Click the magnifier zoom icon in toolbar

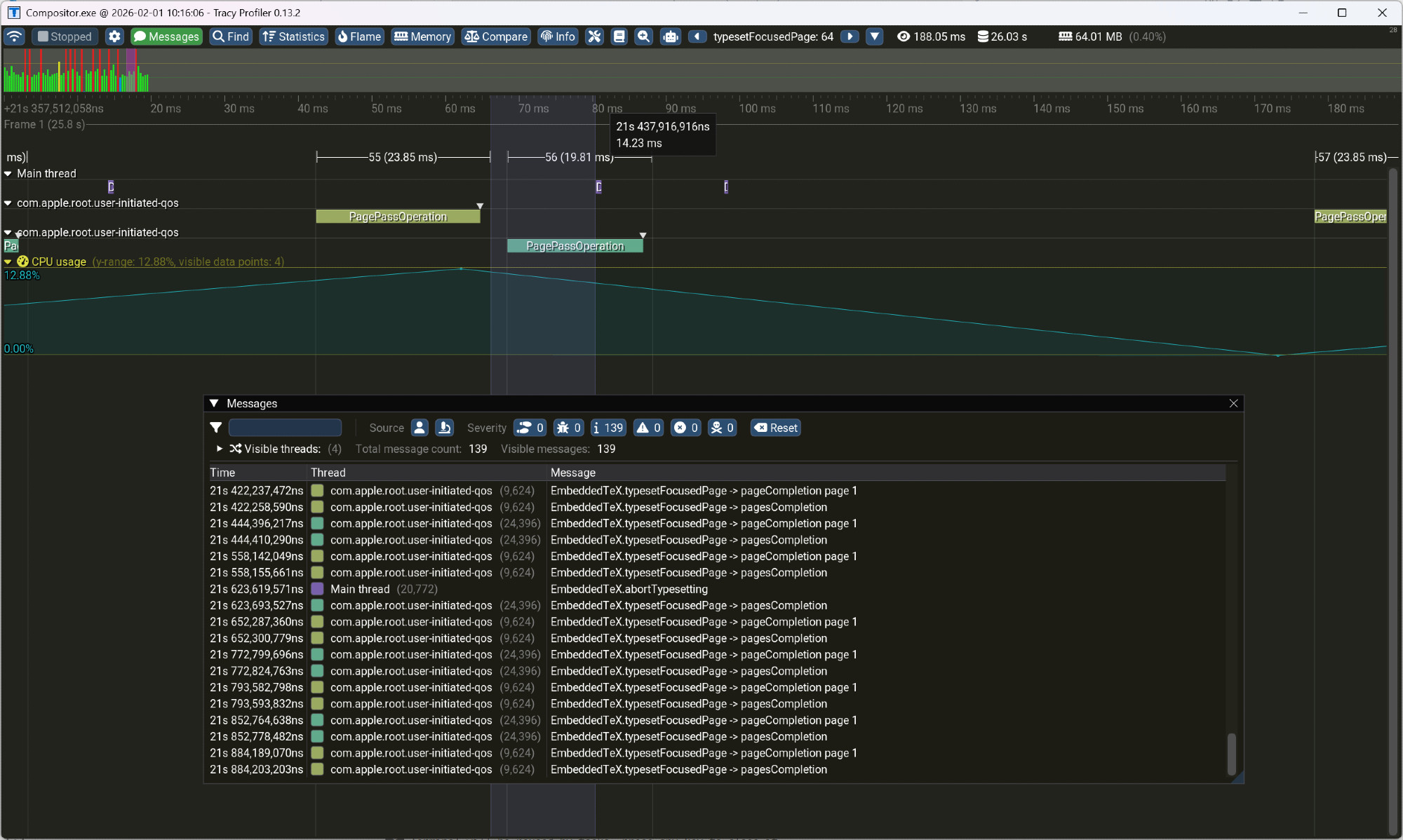point(643,36)
